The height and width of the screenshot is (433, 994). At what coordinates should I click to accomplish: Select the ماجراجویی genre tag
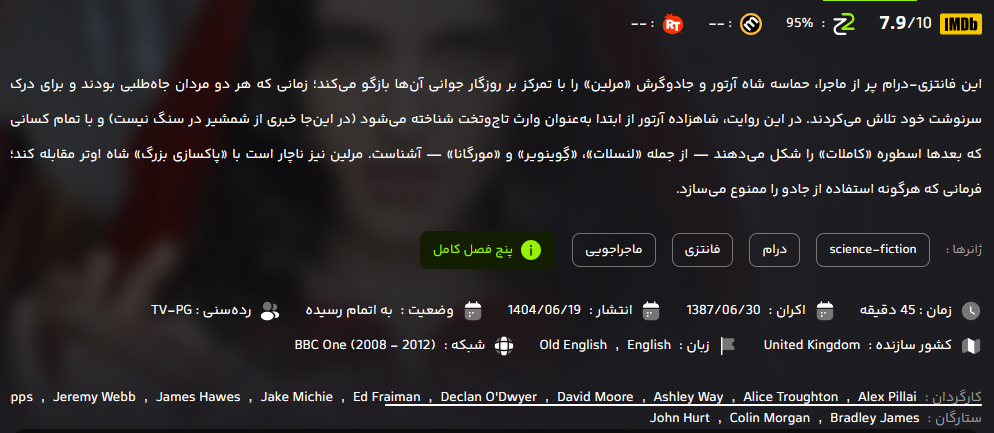point(614,250)
